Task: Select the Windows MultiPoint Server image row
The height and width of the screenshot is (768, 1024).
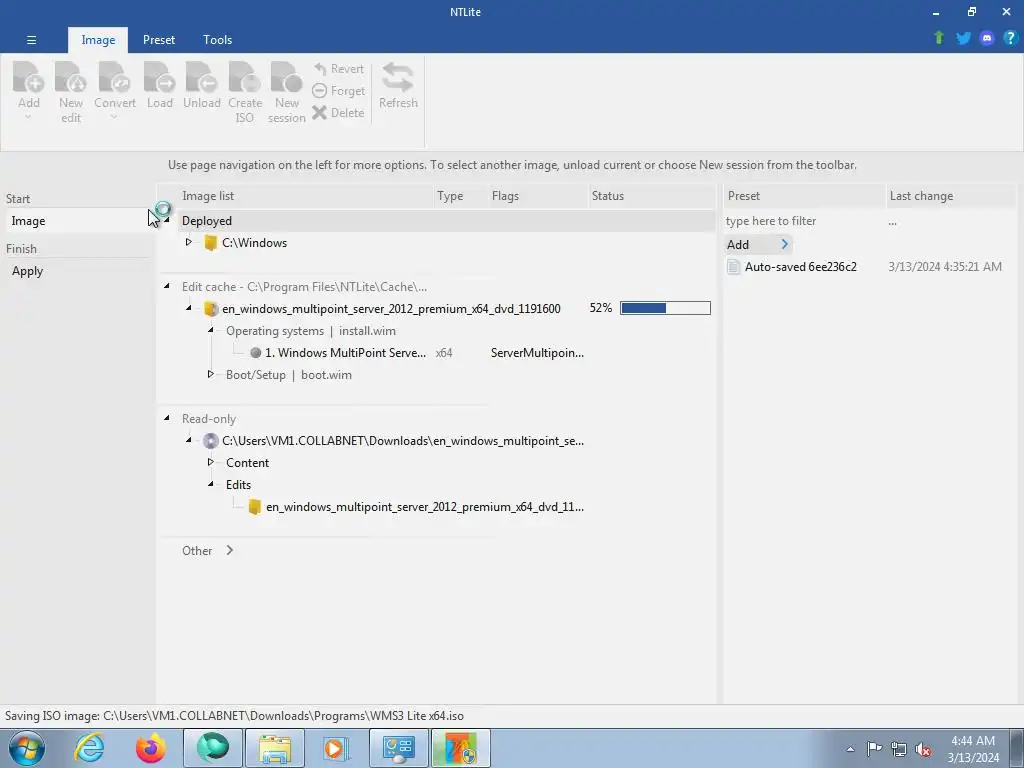Action: coord(345,353)
